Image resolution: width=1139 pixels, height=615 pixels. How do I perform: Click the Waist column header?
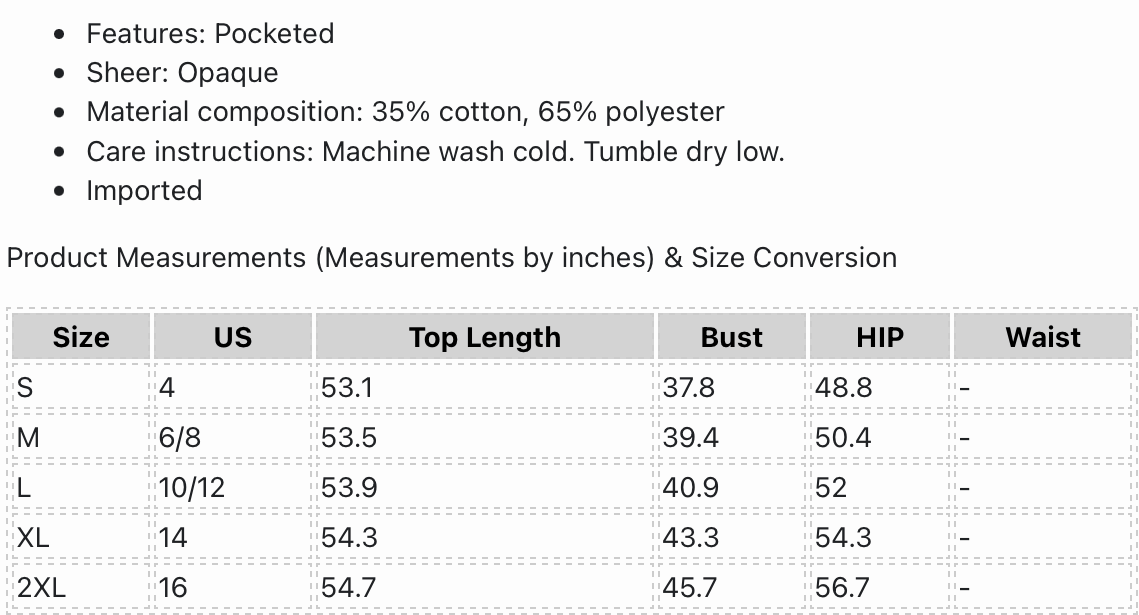coord(1043,337)
